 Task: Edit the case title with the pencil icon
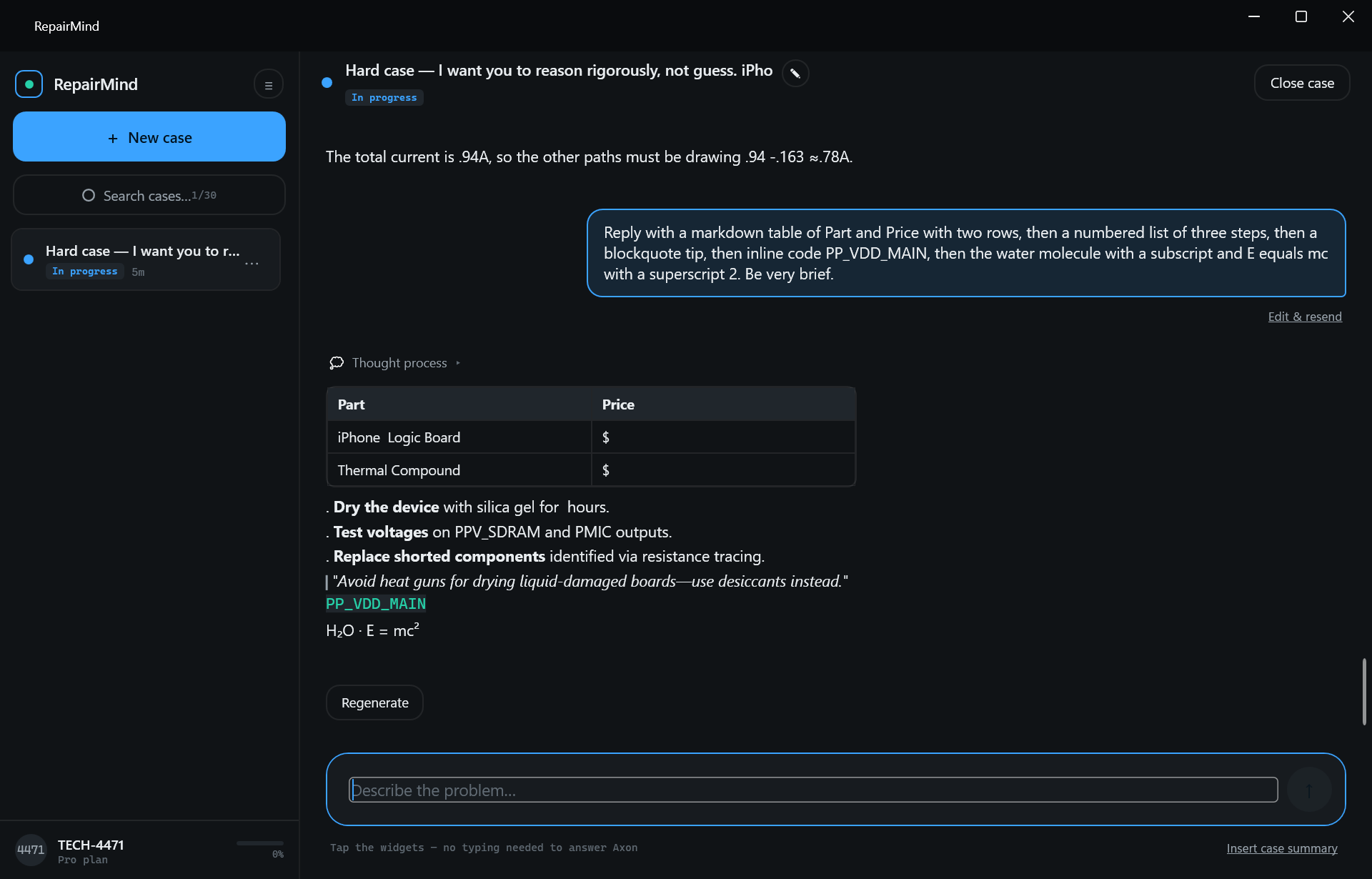coord(795,74)
